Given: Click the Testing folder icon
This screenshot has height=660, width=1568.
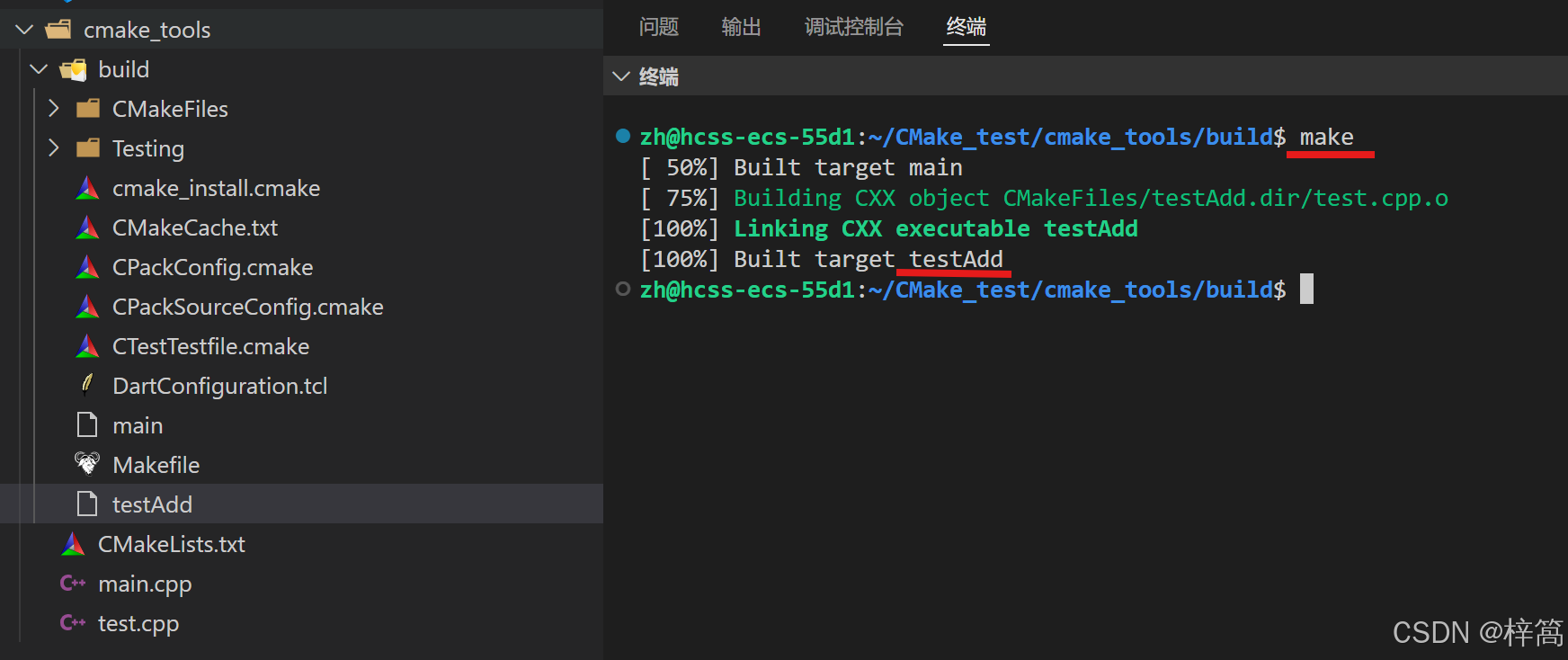Looking at the screenshot, I should click(x=88, y=148).
